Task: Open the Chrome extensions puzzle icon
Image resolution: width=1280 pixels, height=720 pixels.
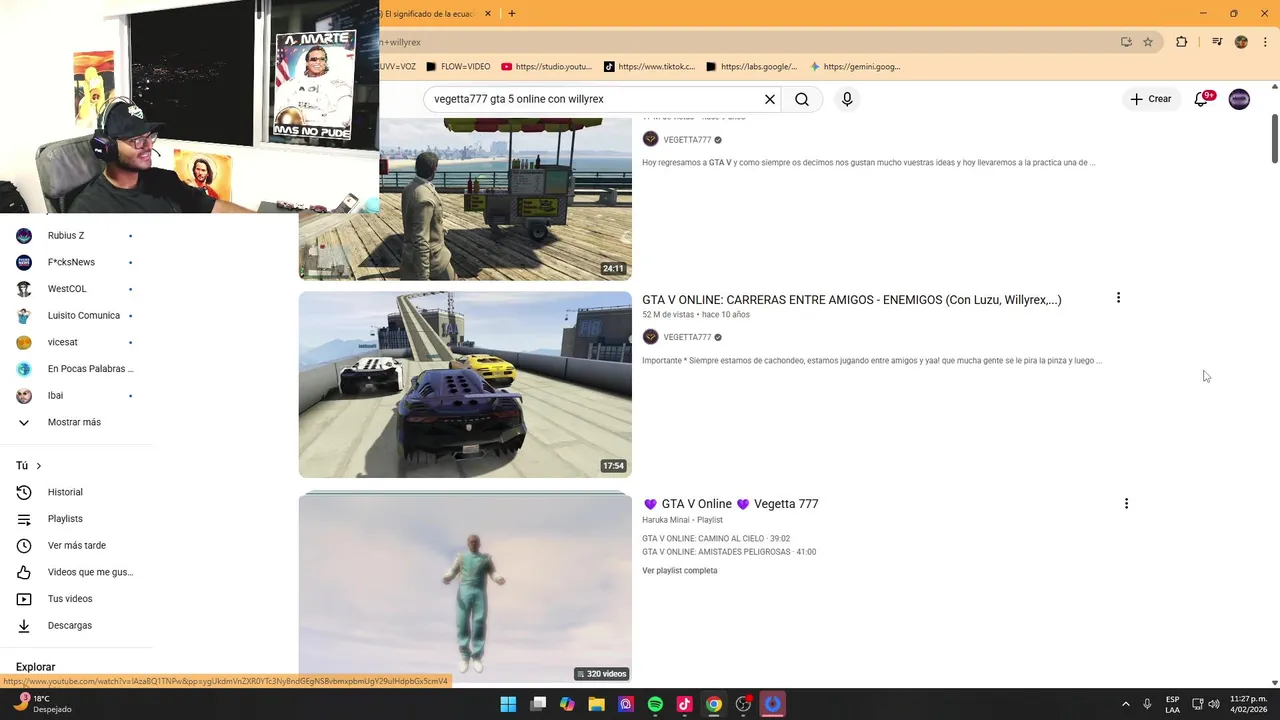Action: tap(1182, 42)
